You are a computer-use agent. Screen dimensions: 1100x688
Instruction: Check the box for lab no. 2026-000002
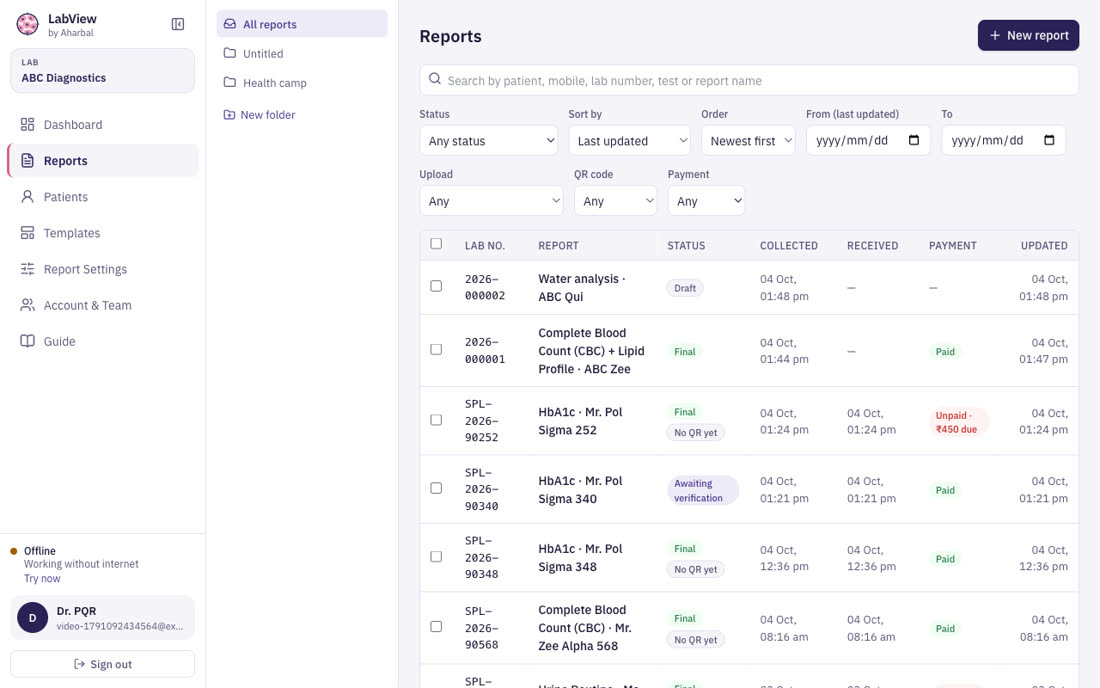(x=436, y=286)
